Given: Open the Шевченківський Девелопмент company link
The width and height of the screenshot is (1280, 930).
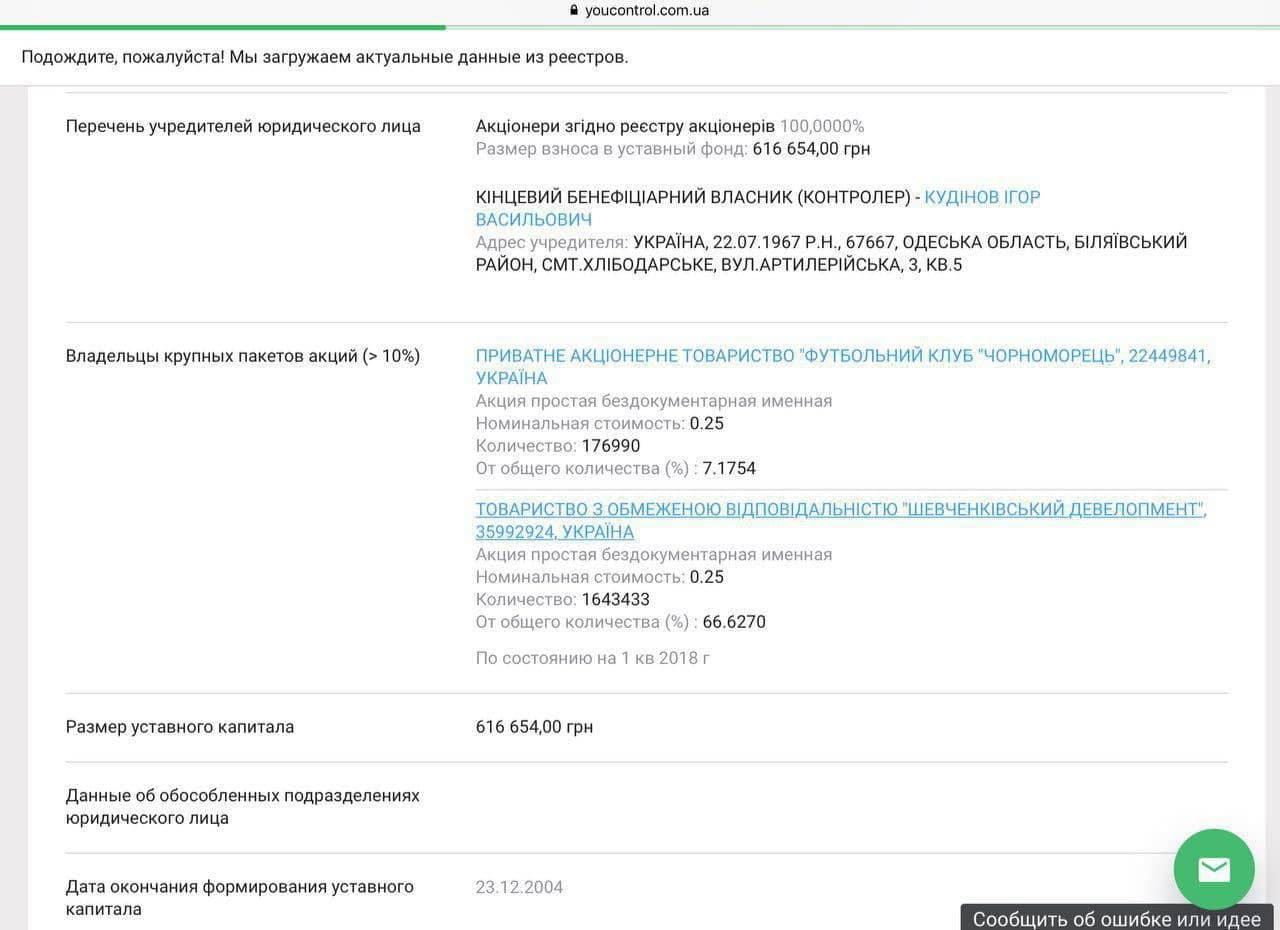Looking at the screenshot, I should 841,520.
